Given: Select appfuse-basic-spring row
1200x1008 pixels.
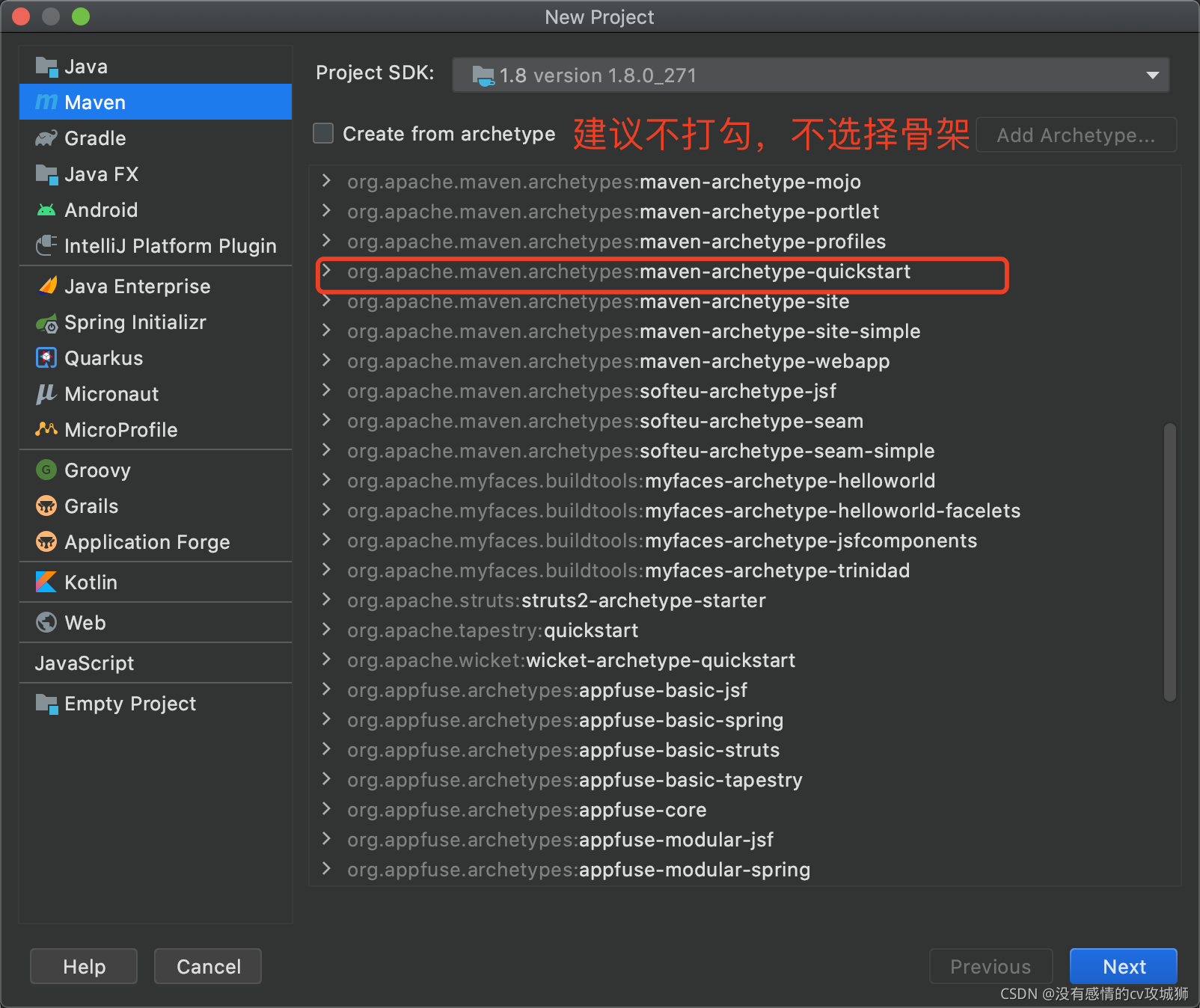Looking at the screenshot, I should pos(744,720).
